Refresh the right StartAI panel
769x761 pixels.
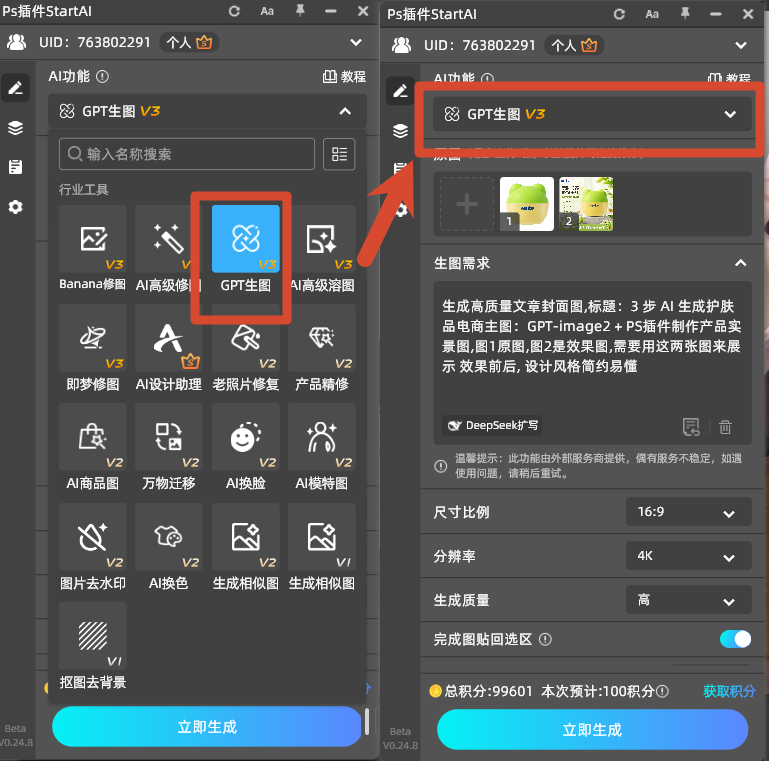[619, 14]
